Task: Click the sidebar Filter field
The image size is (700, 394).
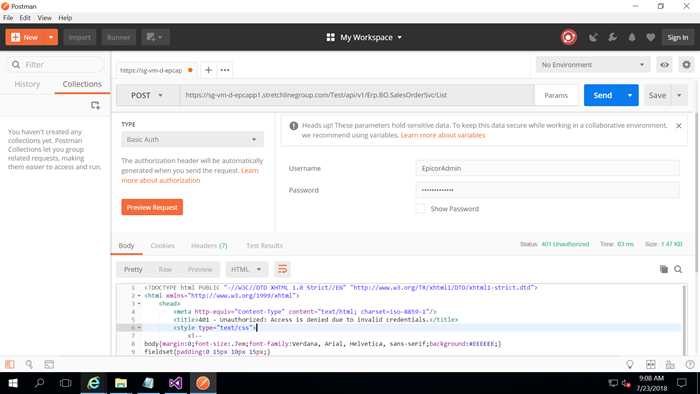Action: 55,65
